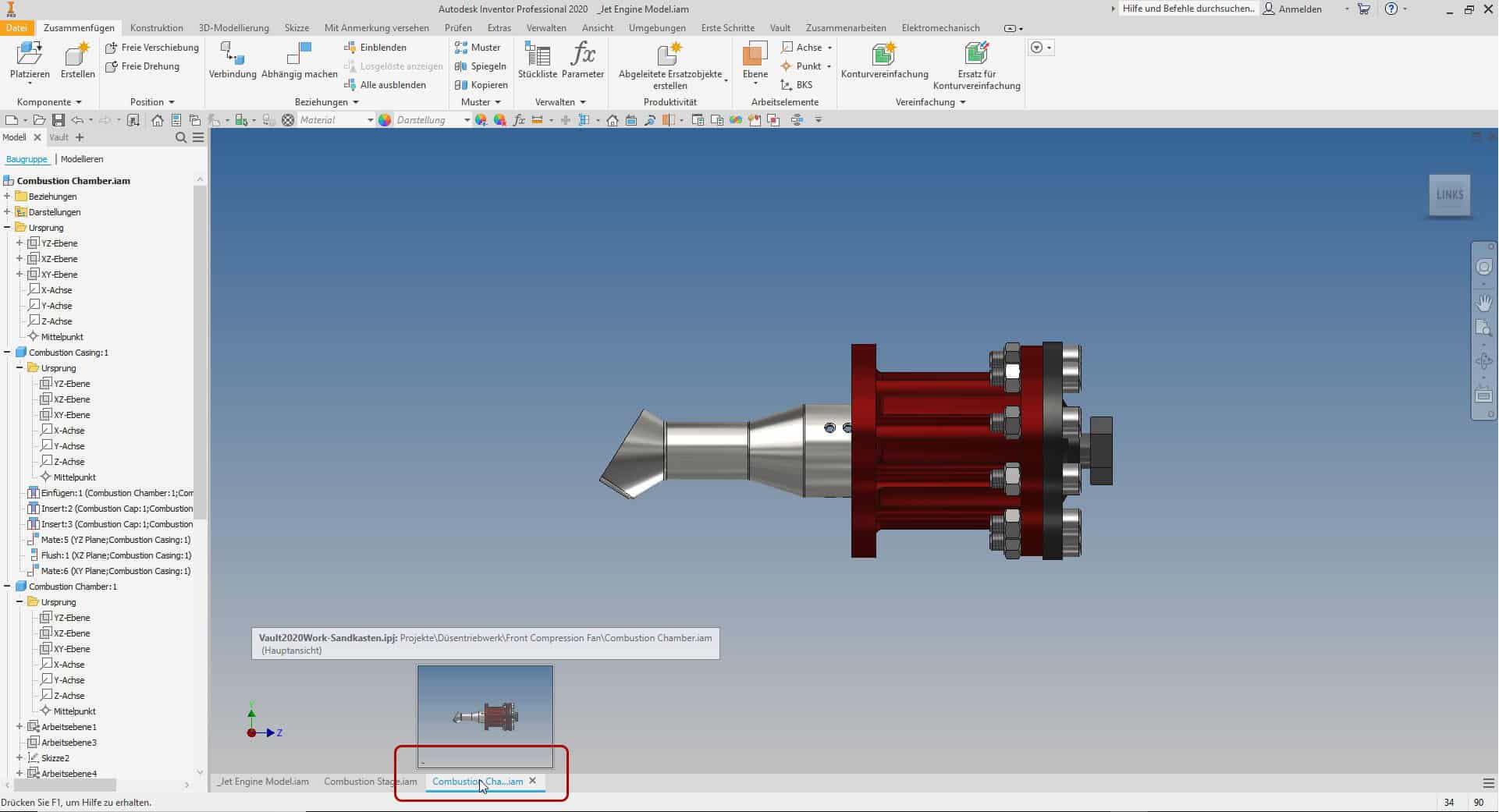Switch to the Prüfen ribbon tab
Screen dimensions: 1499x812
(x=458, y=28)
